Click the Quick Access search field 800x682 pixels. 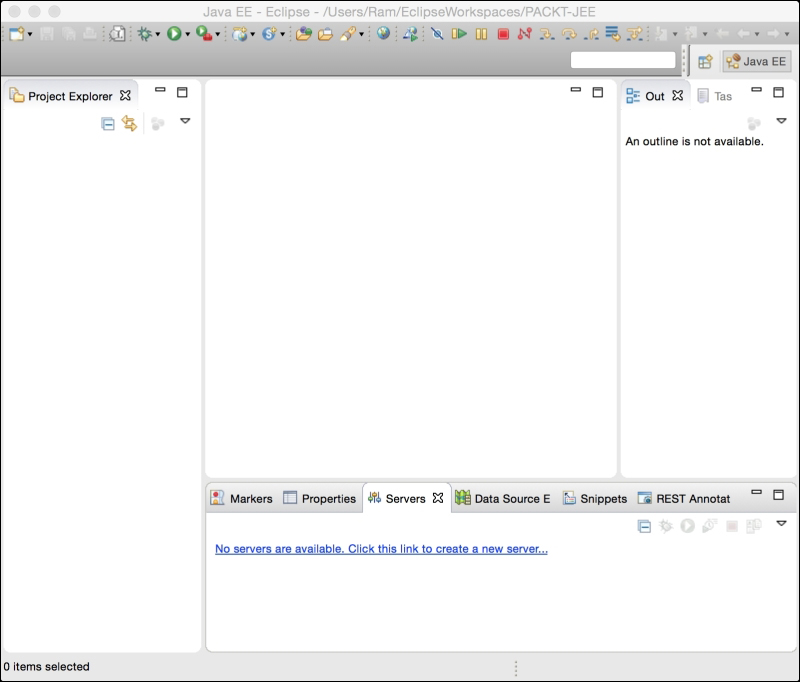click(623, 60)
